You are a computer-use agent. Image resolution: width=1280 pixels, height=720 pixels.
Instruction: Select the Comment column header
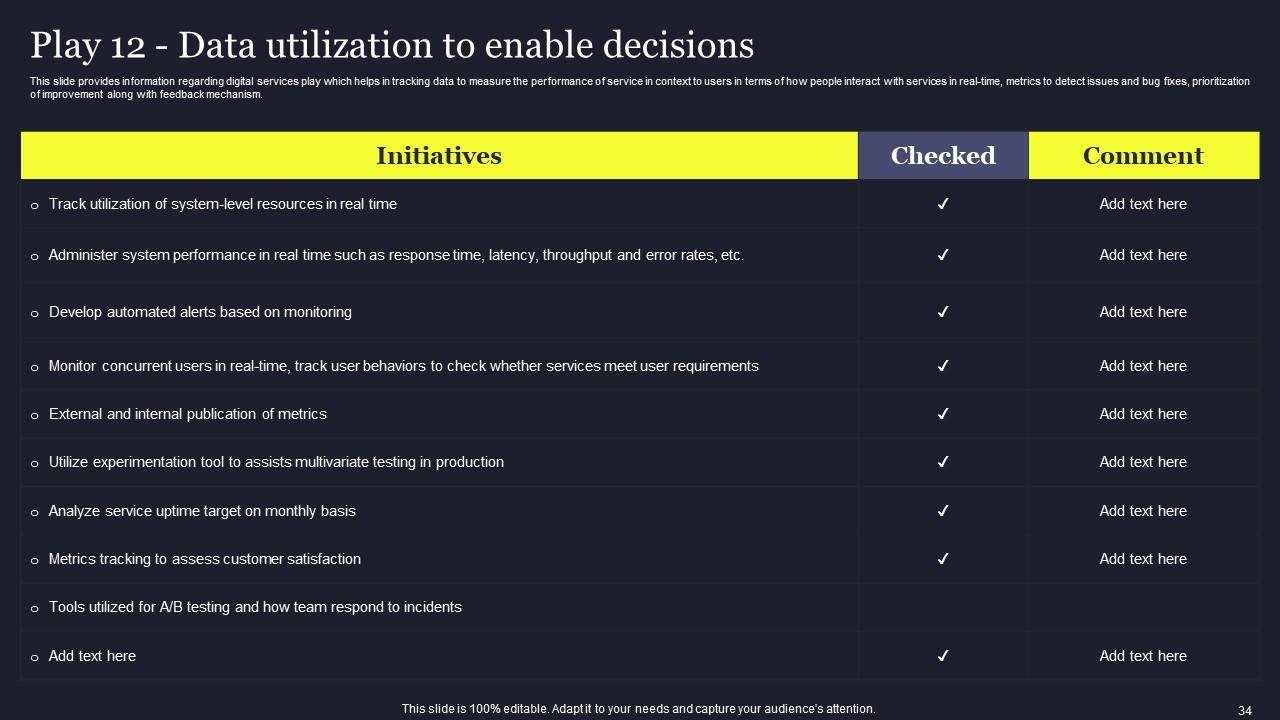1143,156
